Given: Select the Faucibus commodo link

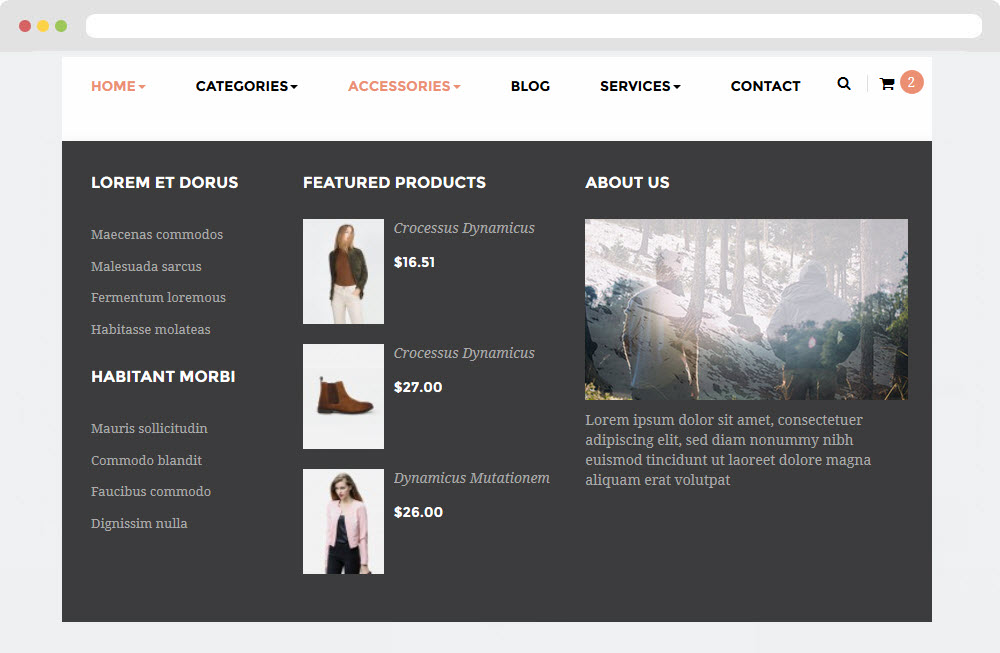Looking at the screenshot, I should coord(151,492).
